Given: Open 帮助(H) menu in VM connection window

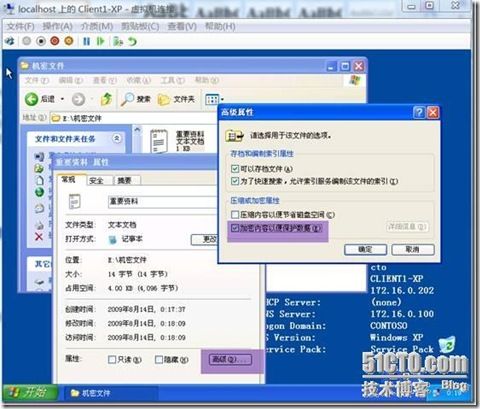Looking at the screenshot, I should coord(220,26).
